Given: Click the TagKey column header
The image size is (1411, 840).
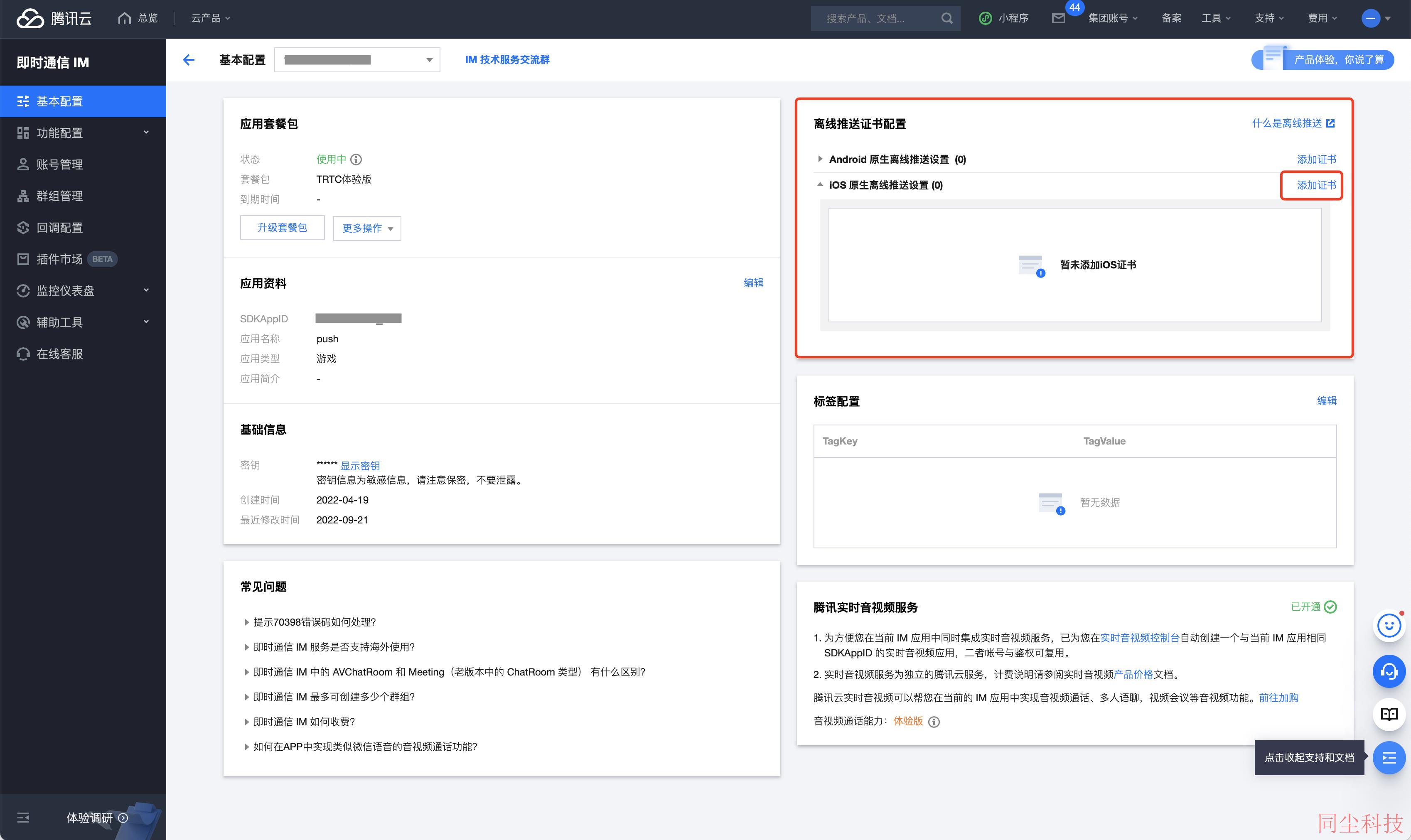Looking at the screenshot, I should [840, 441].
